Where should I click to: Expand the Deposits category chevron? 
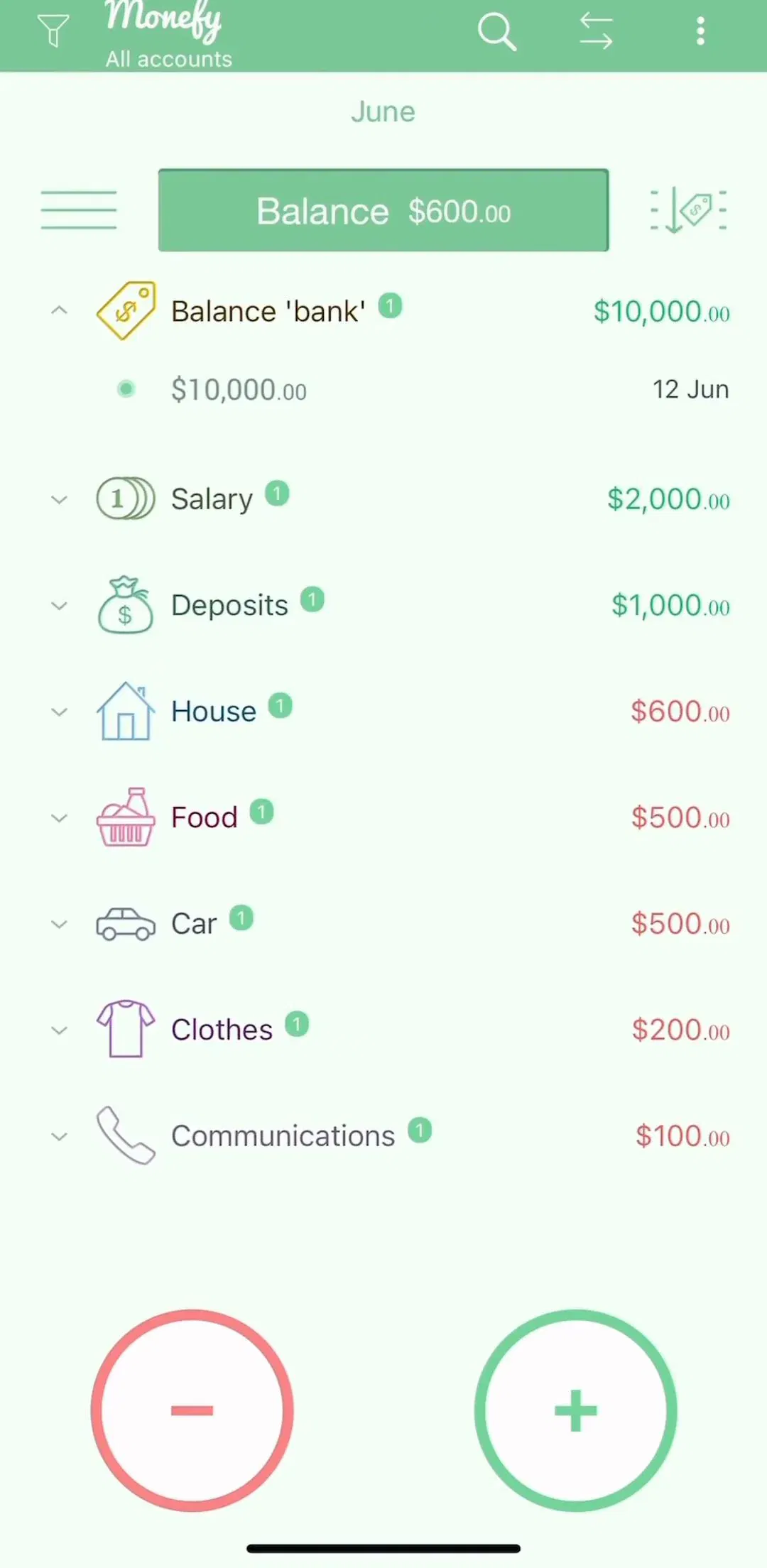60,606
